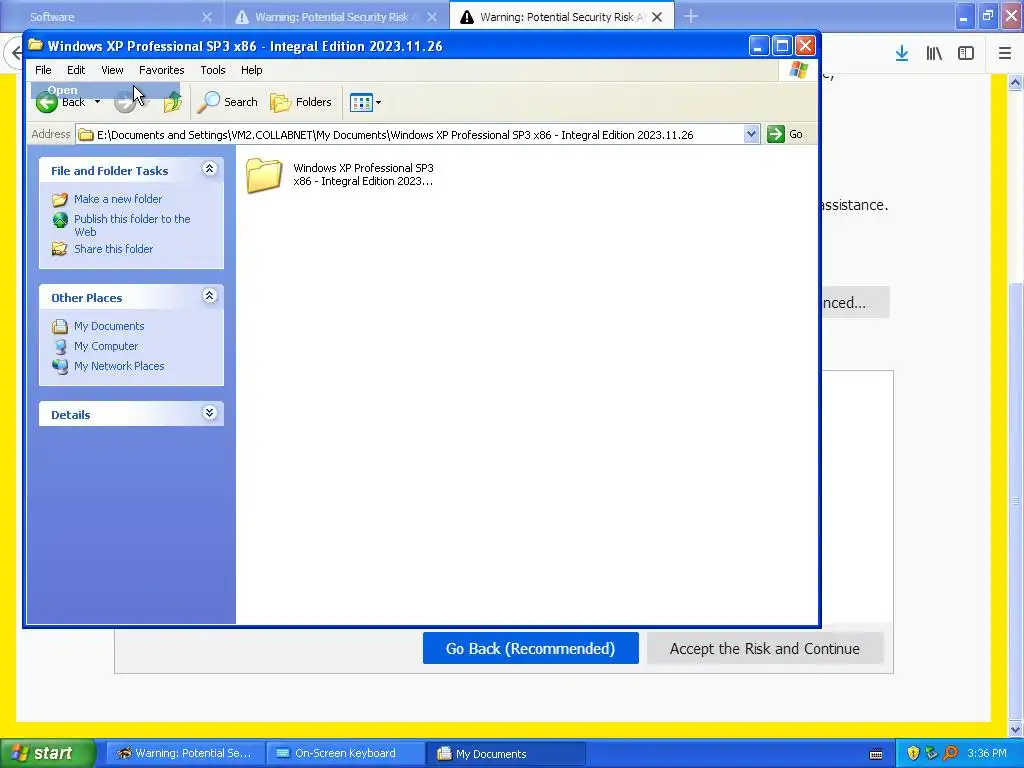This screenshot has height=768, width=1024.
Task: Open the browser Library icon
Action: click(934, 54)
